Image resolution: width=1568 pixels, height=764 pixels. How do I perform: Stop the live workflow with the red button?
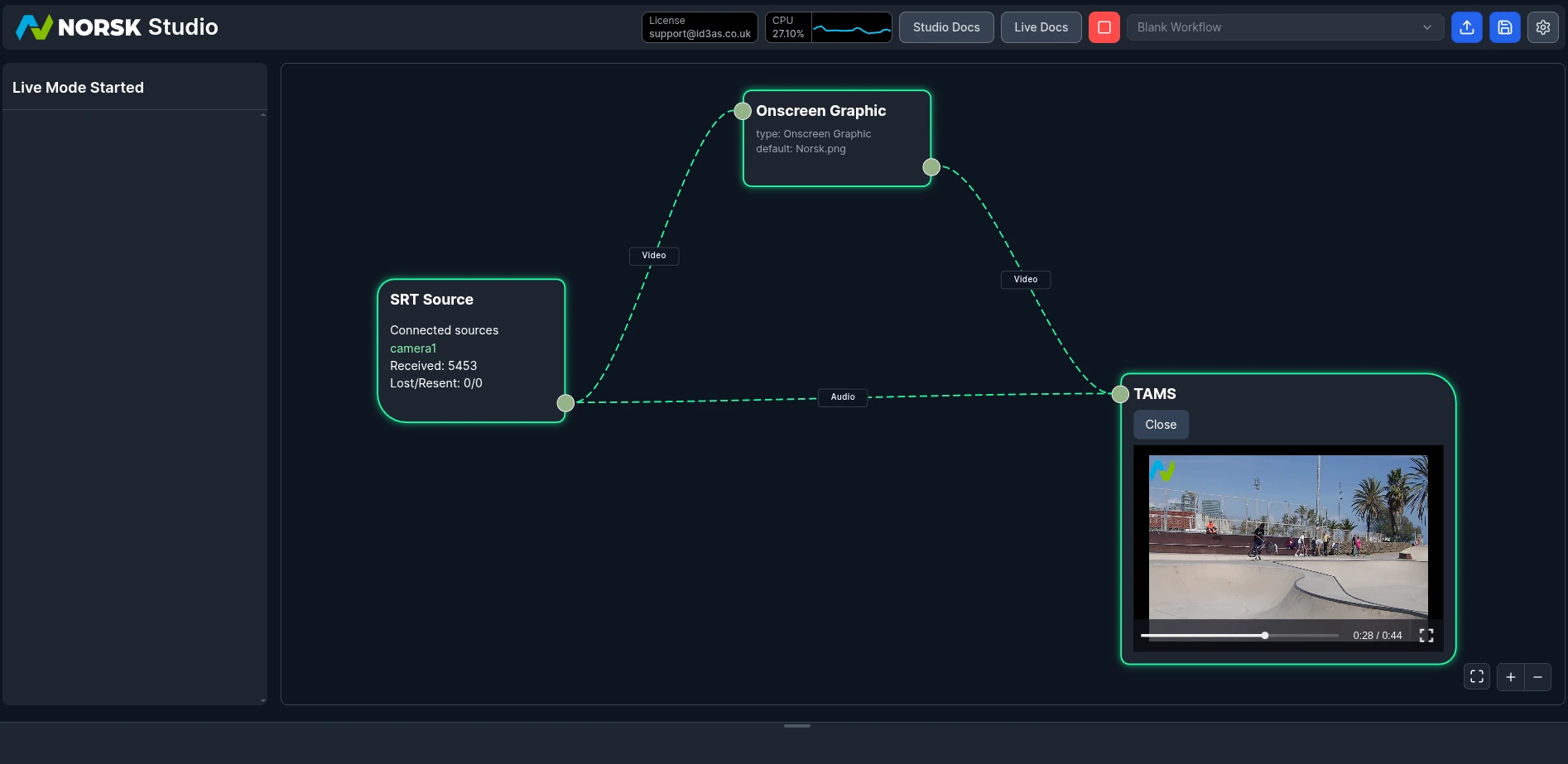pyautogui.click(x=1104, y=27)
